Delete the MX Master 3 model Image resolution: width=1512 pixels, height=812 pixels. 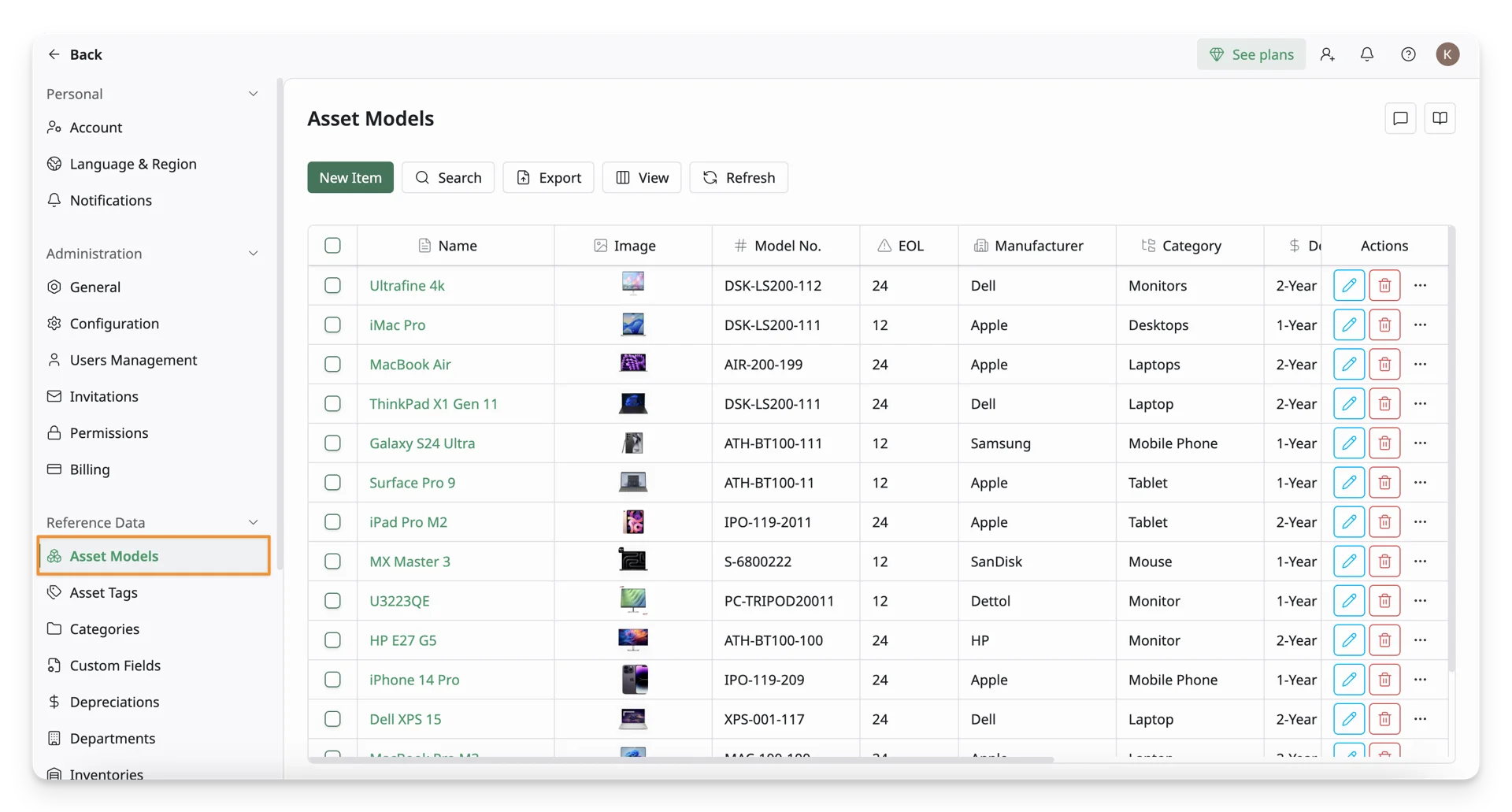coord(1384,561)
